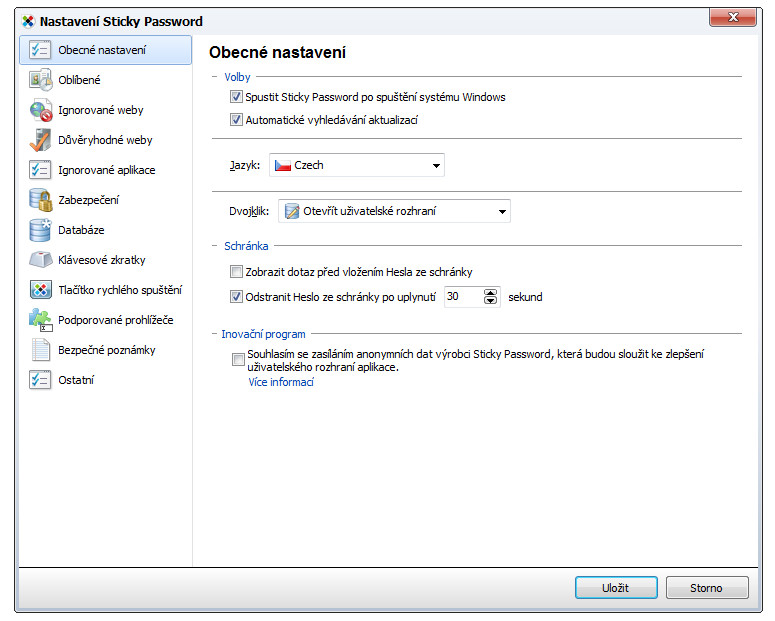Select the Databáze cylinder icon

(41, 230)
